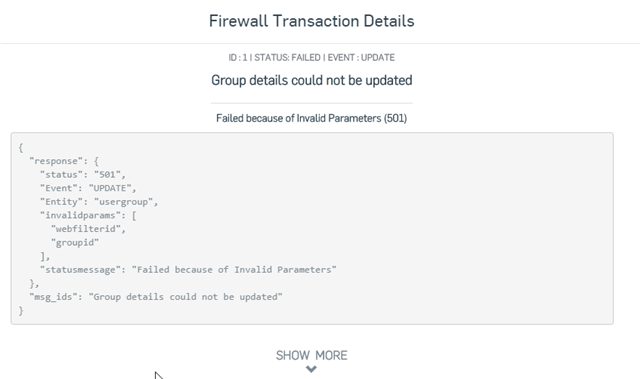Screen dimensions: 640x379
Task: Click the "invalidparams" array key line
Action: point(88,215)
